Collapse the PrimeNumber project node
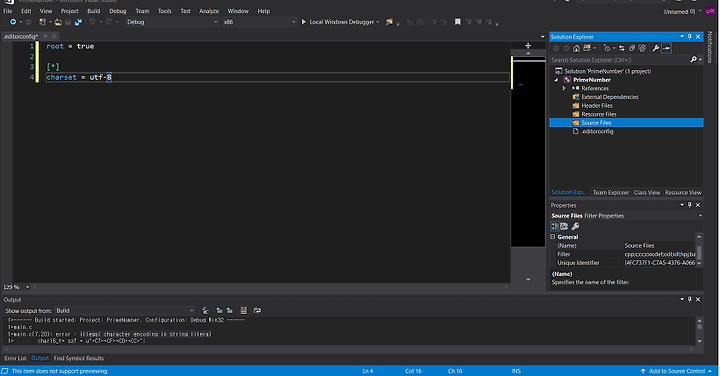 [557, 80]
